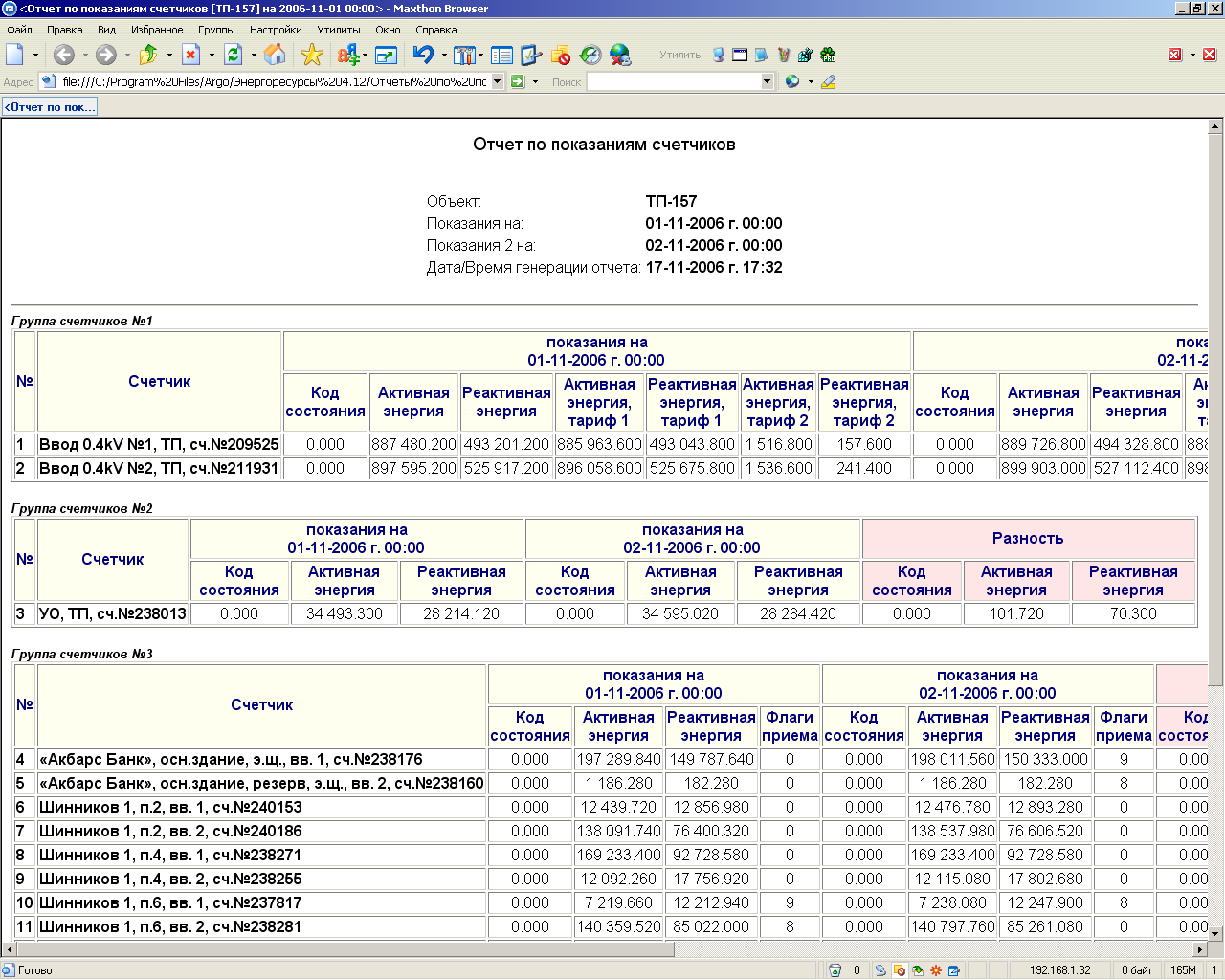Open the Настройки menu
The height and width of the screenshot is (980, 1225).
276,30
